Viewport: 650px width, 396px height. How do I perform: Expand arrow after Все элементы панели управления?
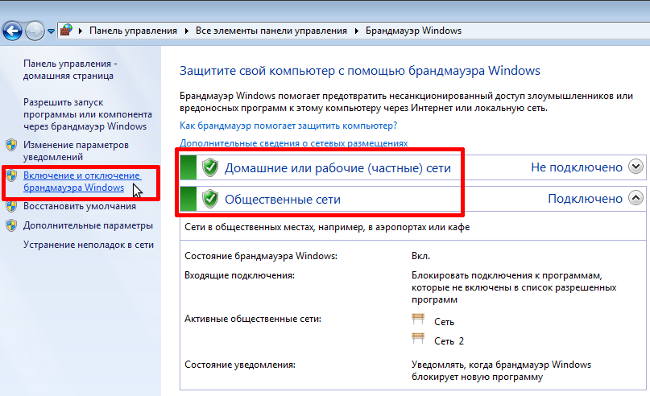[x=357, y=31]
